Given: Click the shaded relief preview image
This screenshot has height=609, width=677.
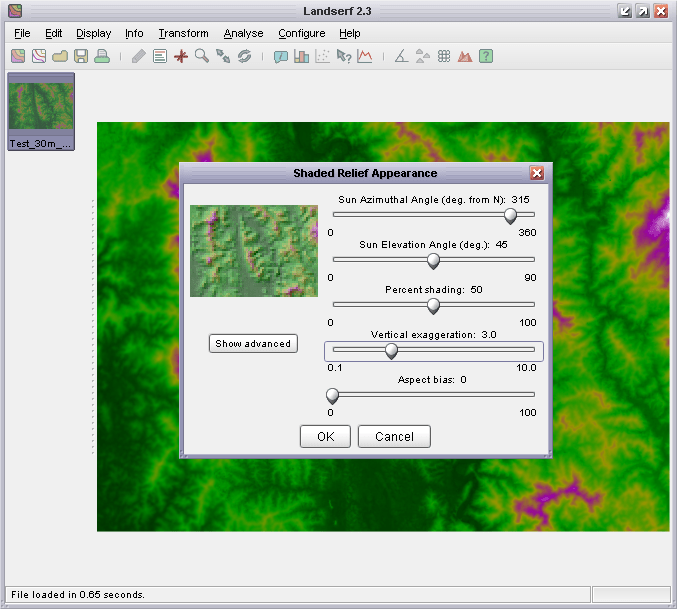Looking at the screenshot, I should tap(254, 251).
